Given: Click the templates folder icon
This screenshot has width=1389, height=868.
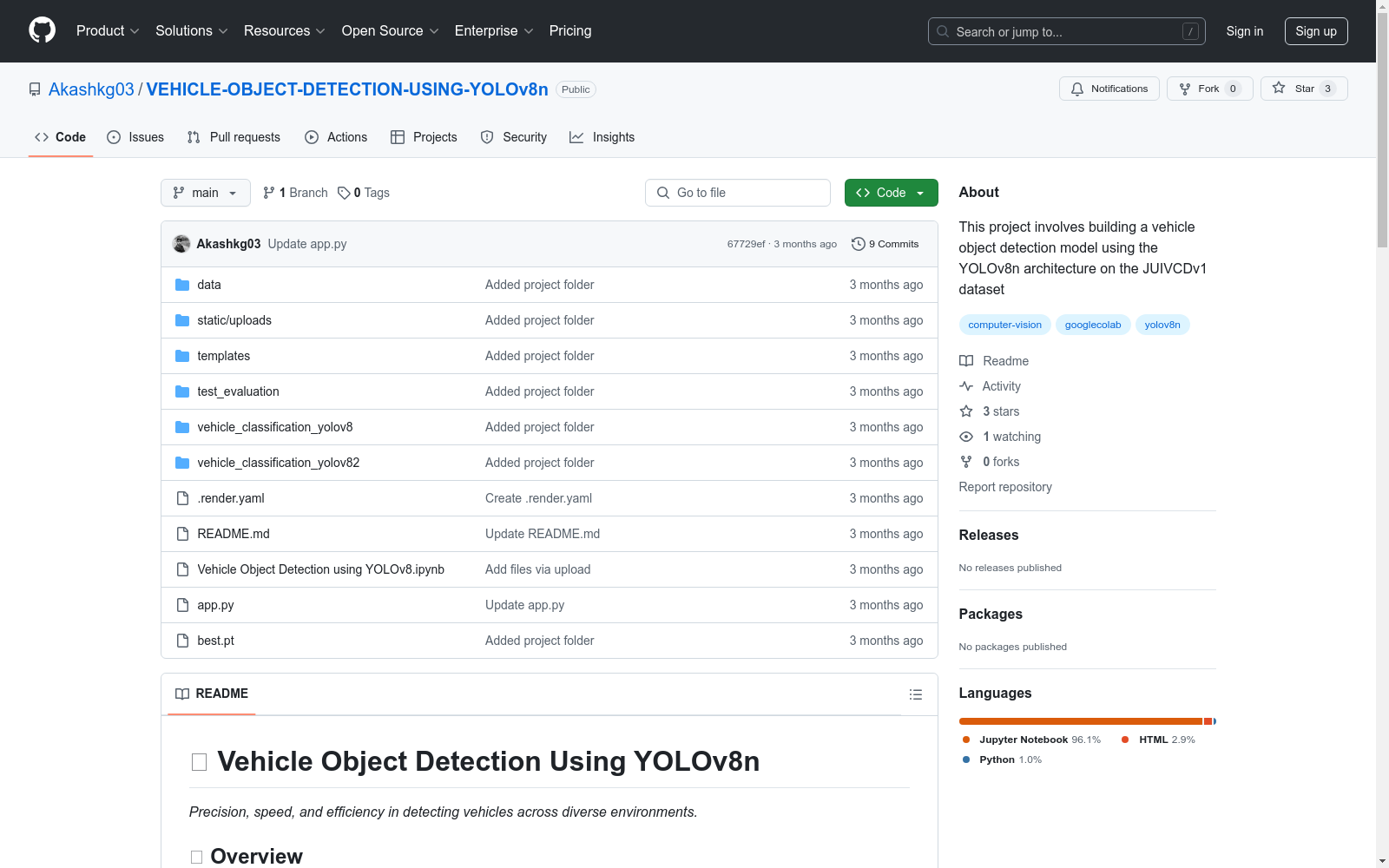Looking at the screenshot, I should pos(182,356).
